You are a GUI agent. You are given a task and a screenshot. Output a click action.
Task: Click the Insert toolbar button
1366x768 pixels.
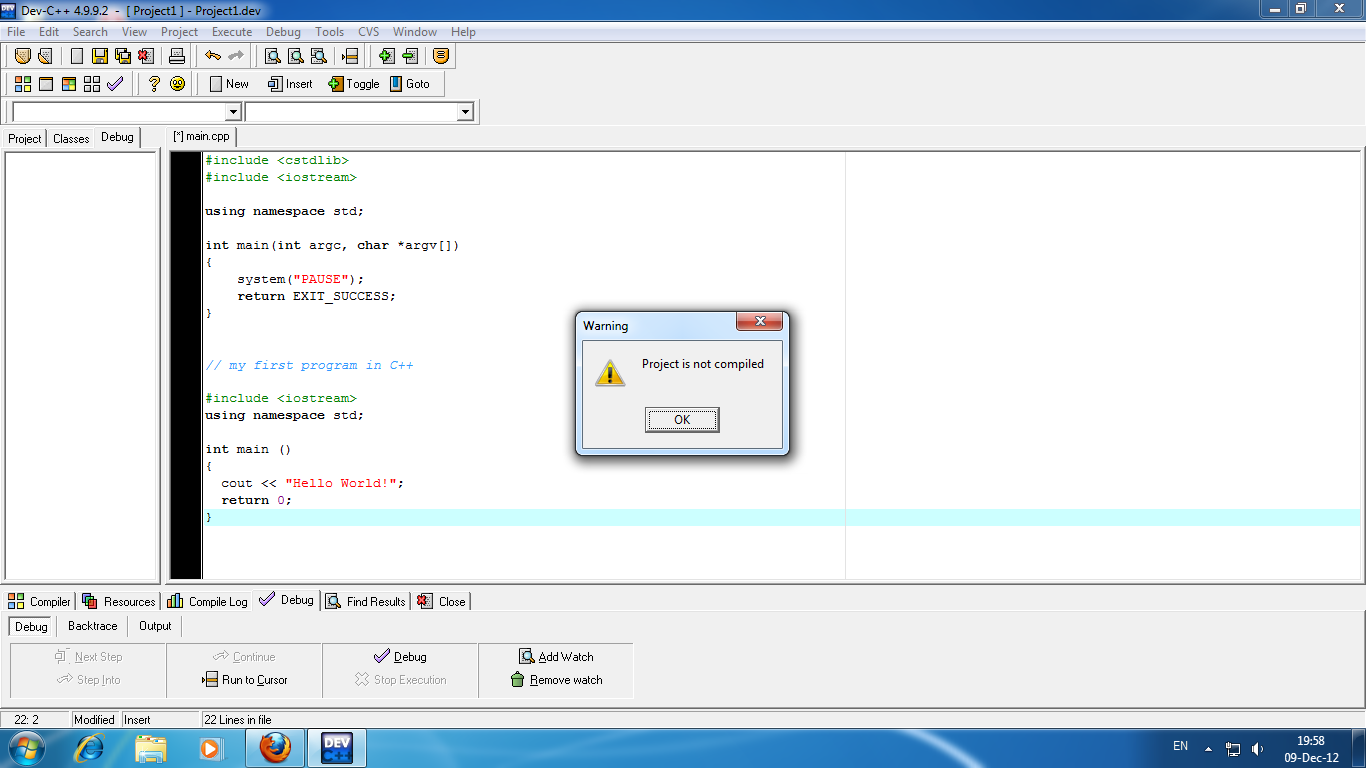(290, 84)
